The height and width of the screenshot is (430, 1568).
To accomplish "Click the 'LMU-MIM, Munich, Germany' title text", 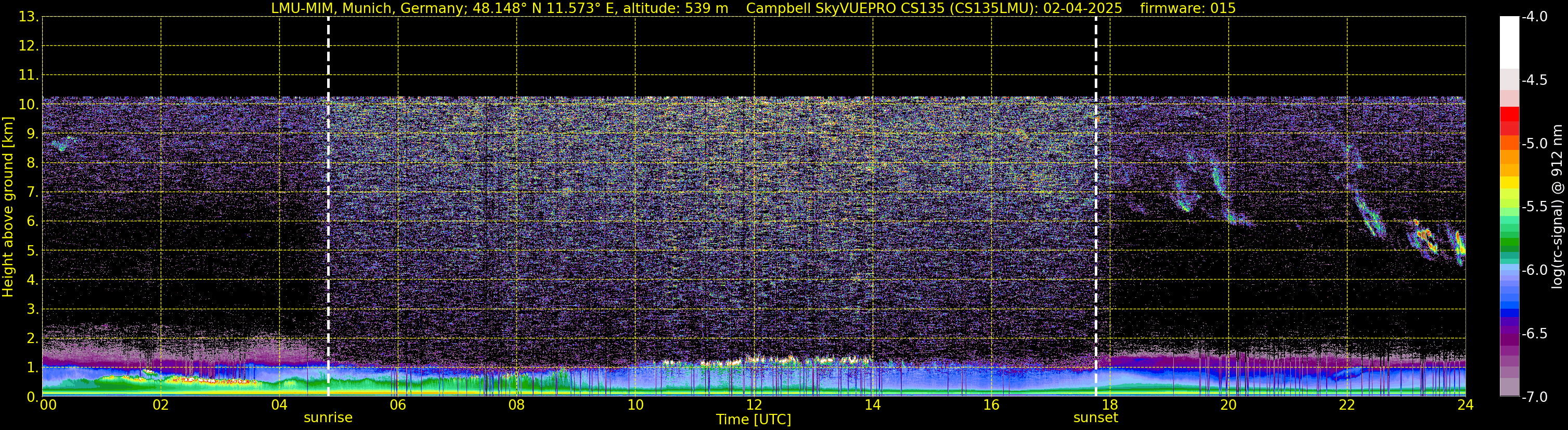I will (369, 8).
